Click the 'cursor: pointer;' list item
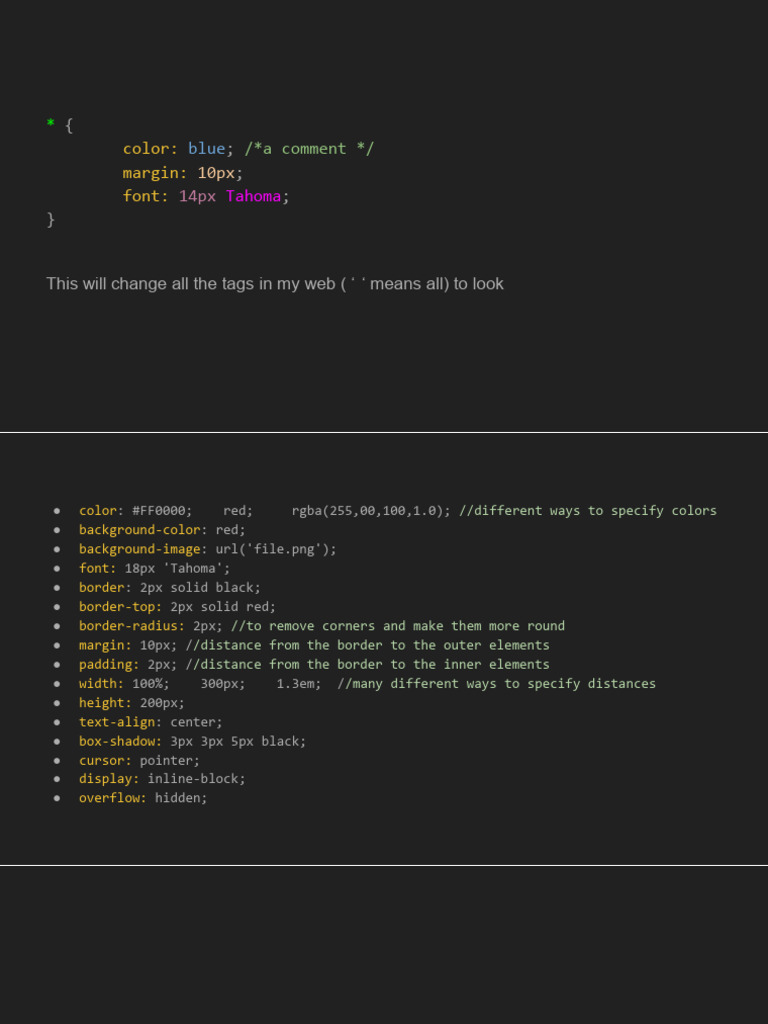 (139, 760)
